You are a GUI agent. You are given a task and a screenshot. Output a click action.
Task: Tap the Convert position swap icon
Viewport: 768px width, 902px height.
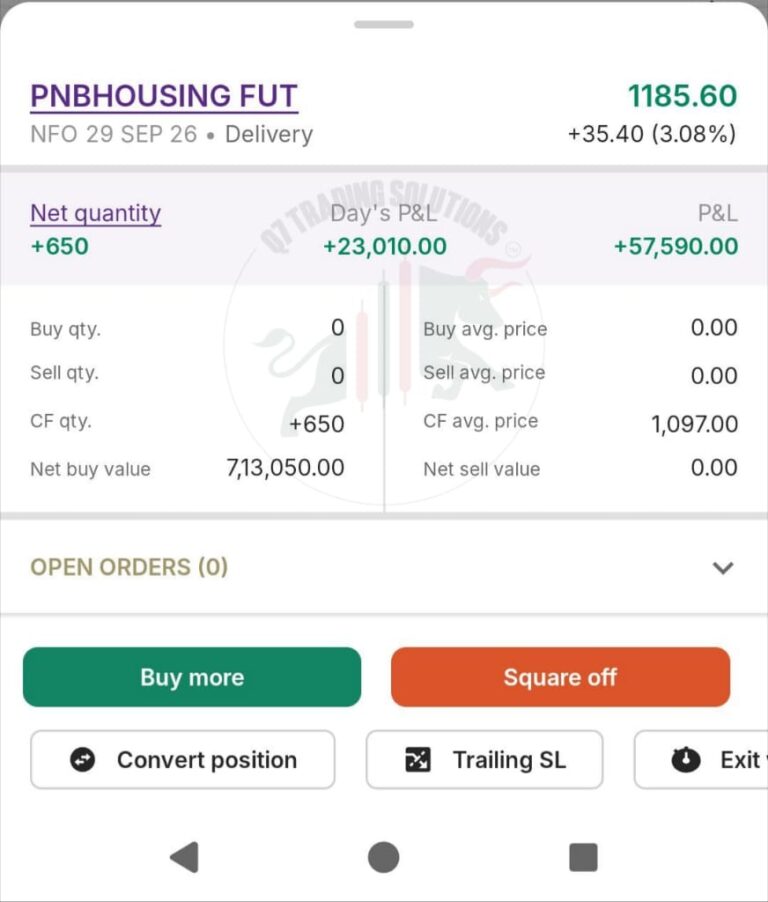(82, 760)
